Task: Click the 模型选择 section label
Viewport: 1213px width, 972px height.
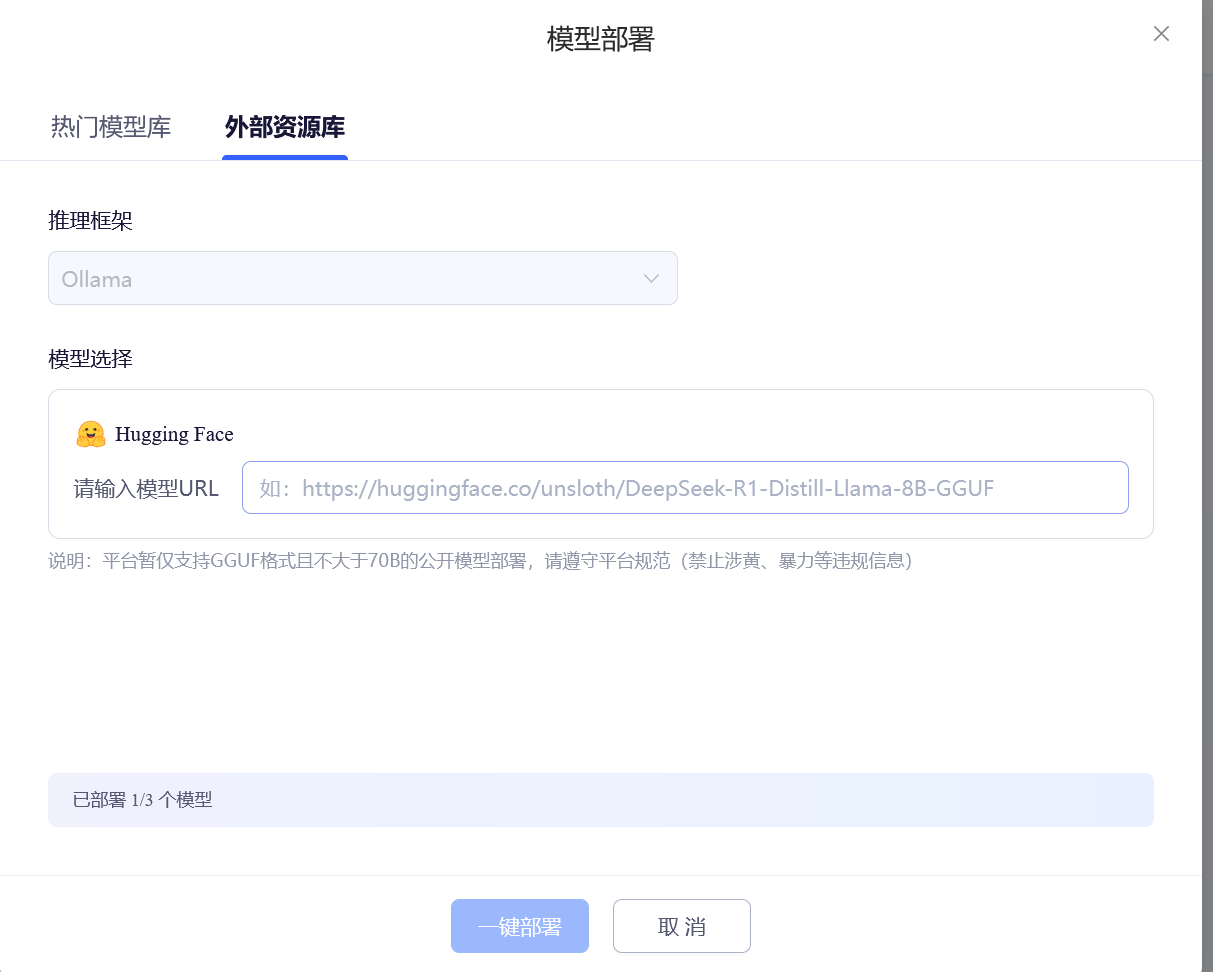Action: tap(91, 359)
